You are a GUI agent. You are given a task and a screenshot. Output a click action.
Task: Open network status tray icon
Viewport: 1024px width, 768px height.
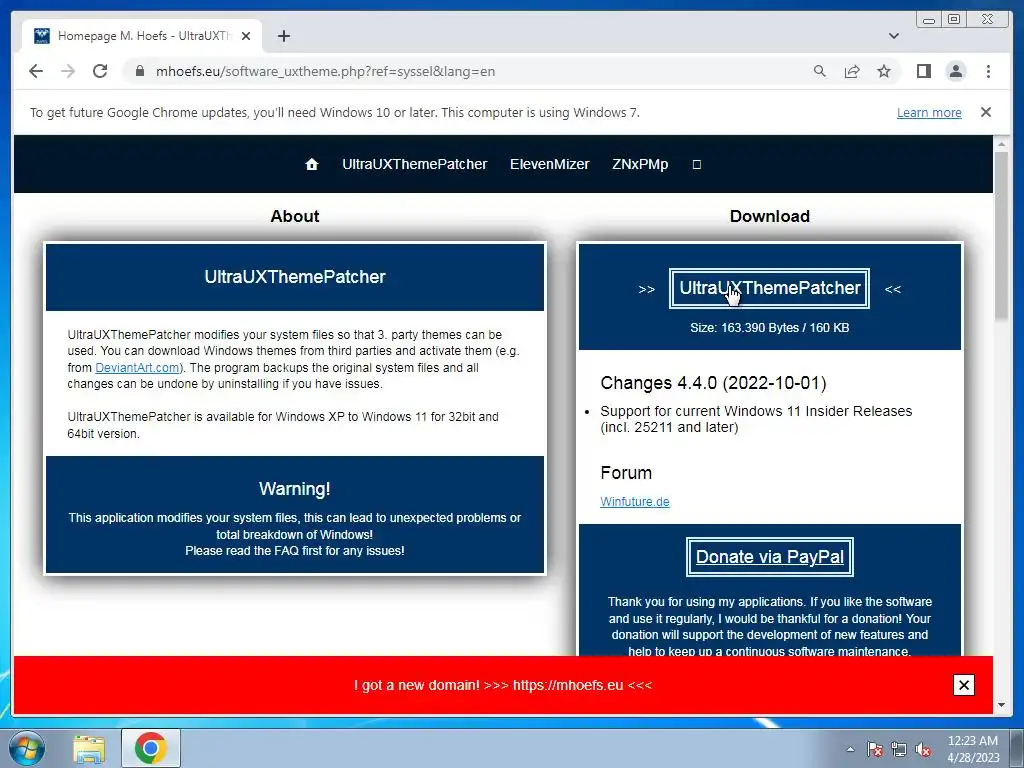click(899, 749)
